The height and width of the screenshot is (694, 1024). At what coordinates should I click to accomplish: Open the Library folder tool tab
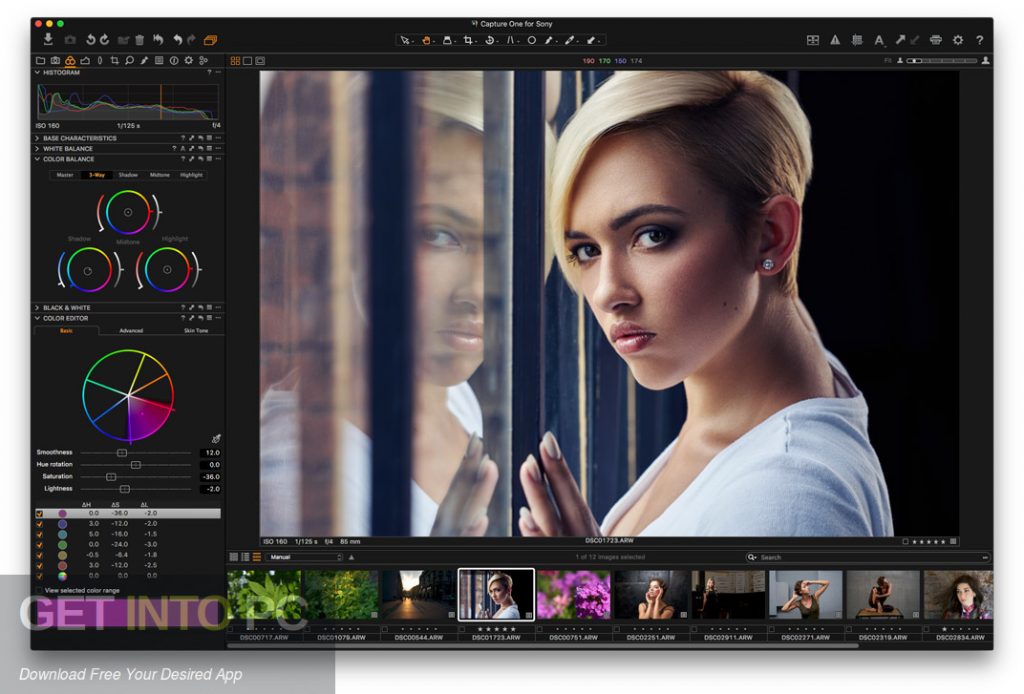click(x=40, y=61)
